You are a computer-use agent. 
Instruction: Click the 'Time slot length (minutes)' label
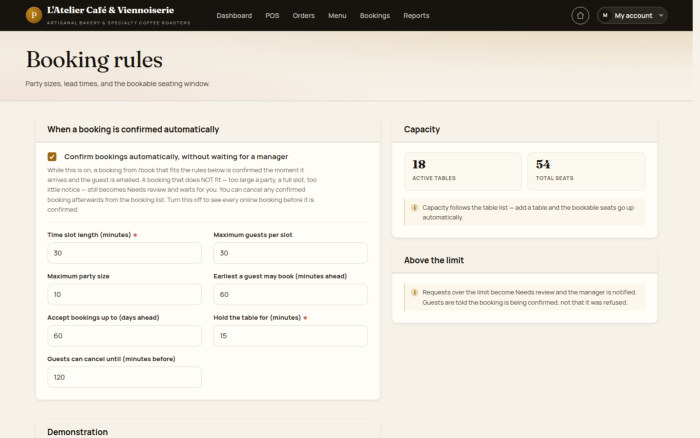pyautogui.click(x=89, y=235)
